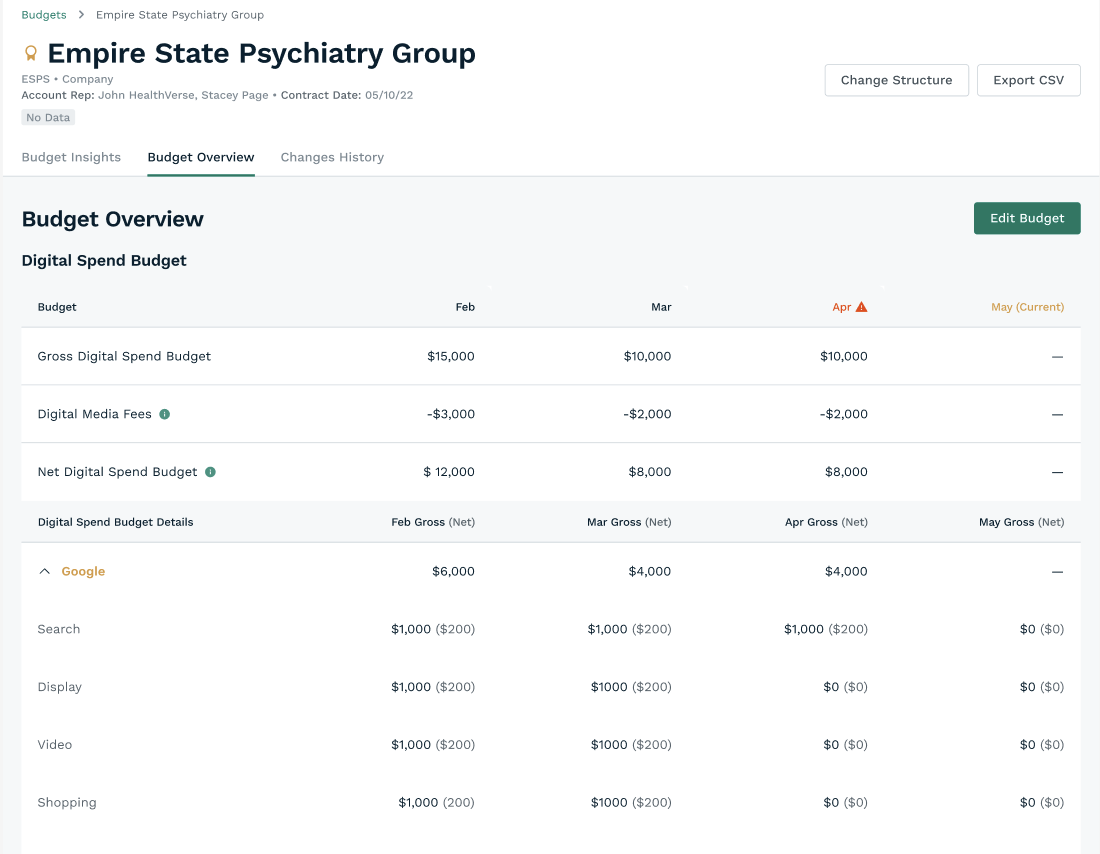
Task: Select the Budget Overview tab
Action: [x=201, y=157]
